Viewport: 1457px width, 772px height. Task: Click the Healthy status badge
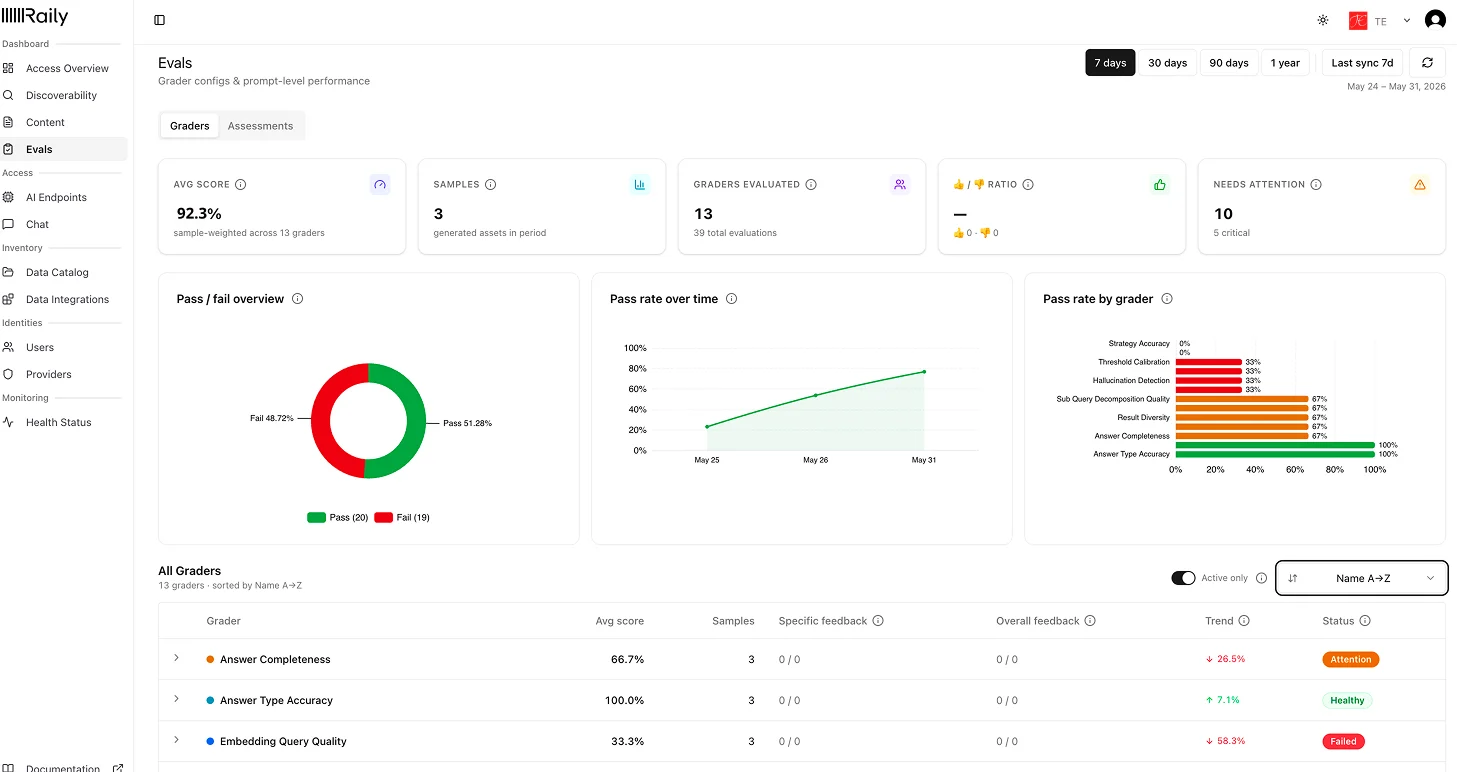(x=1347, y=700)
